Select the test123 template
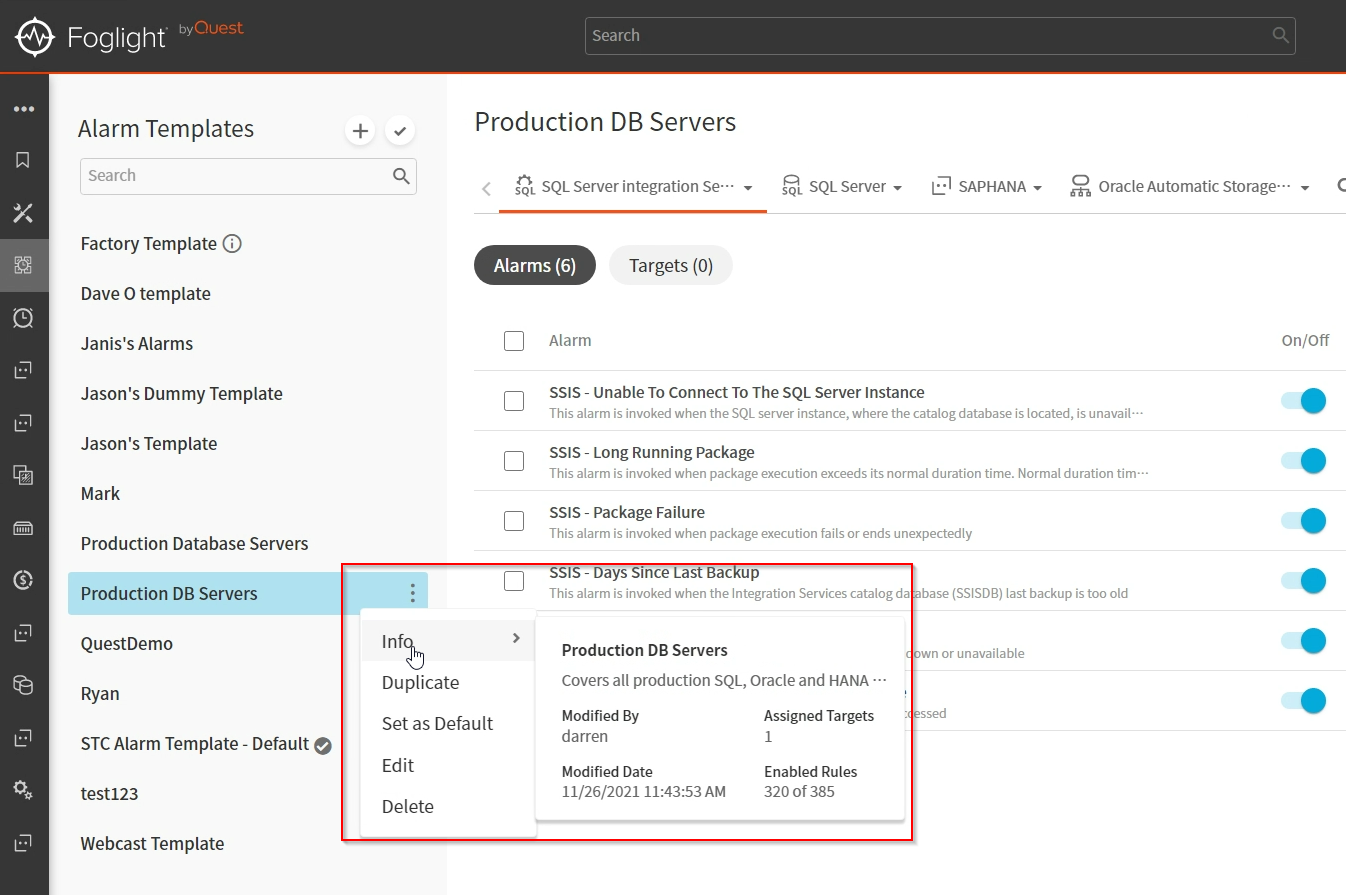 coord(109,794)
